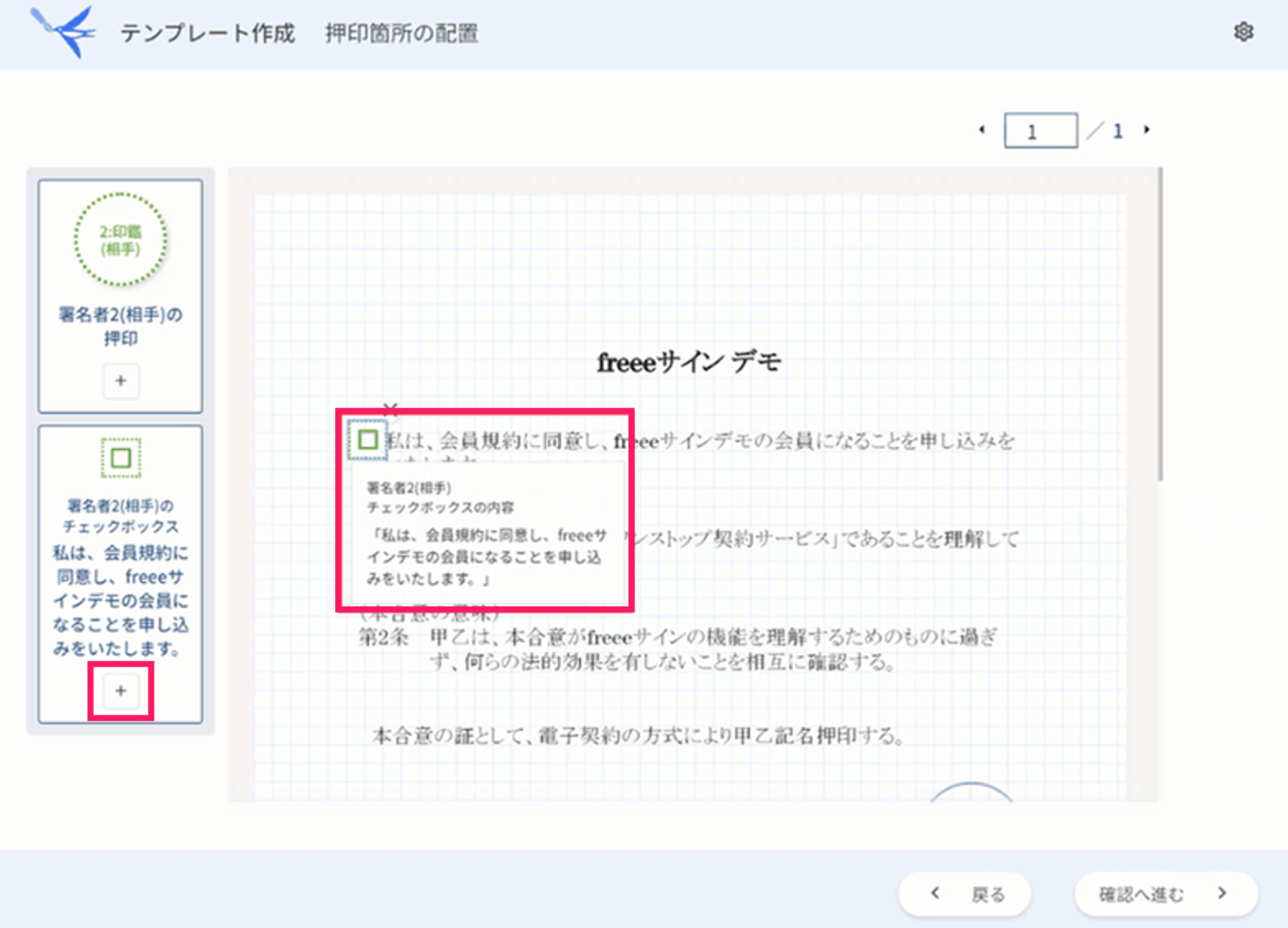Click the 押印箇所の配置 header text
1288x928 pixels.
click(x=401, y=33)
